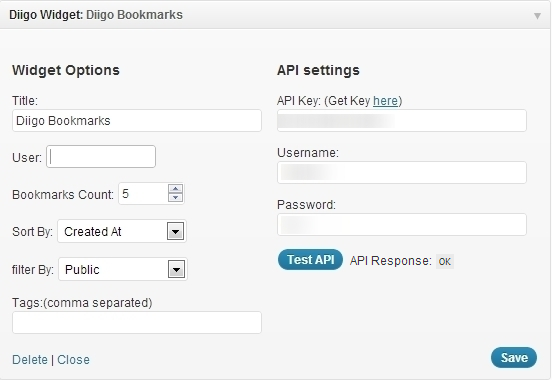Viewport: 552px width, 380px height.
Task: Focus the Title input field
Action: 137,120
